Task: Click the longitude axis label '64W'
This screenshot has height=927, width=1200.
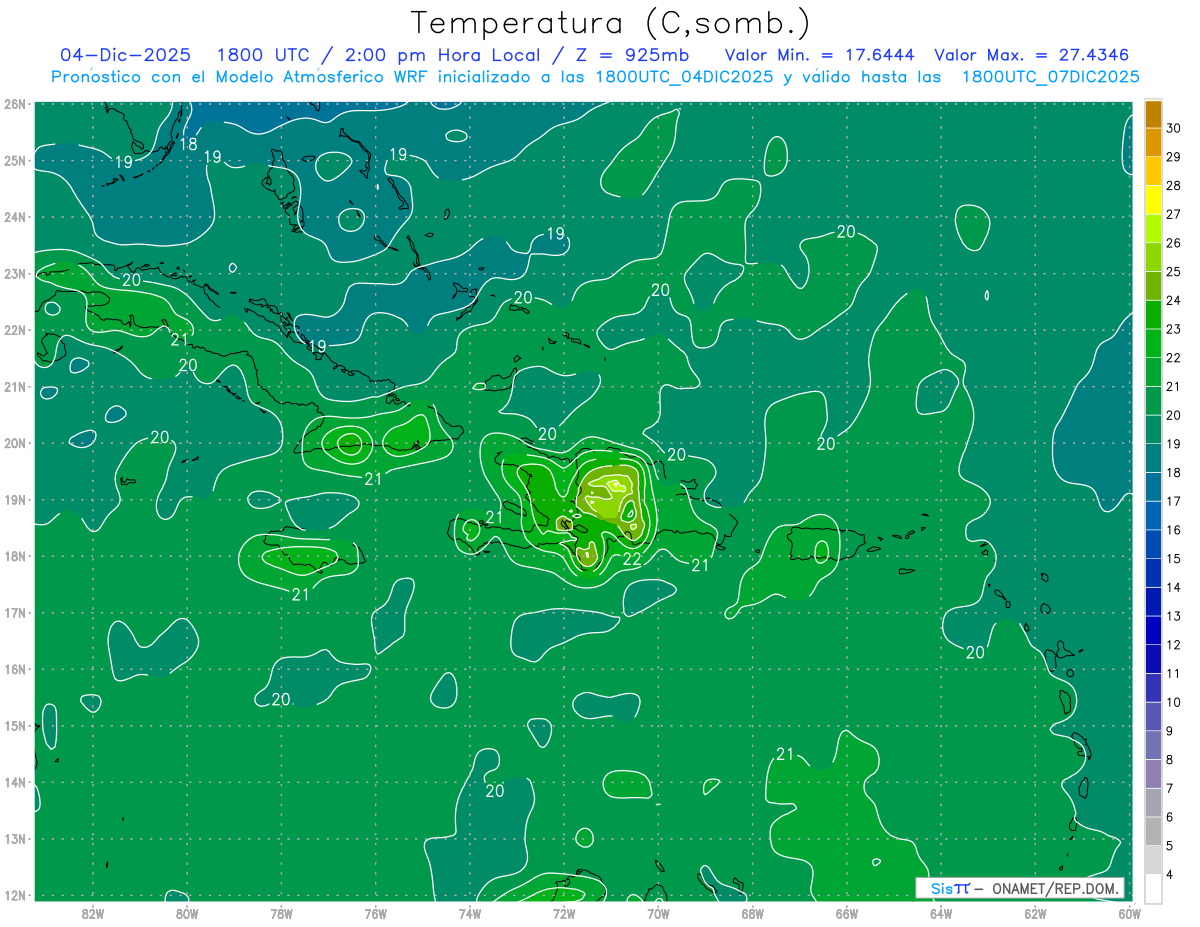Action: click(940, 913)
